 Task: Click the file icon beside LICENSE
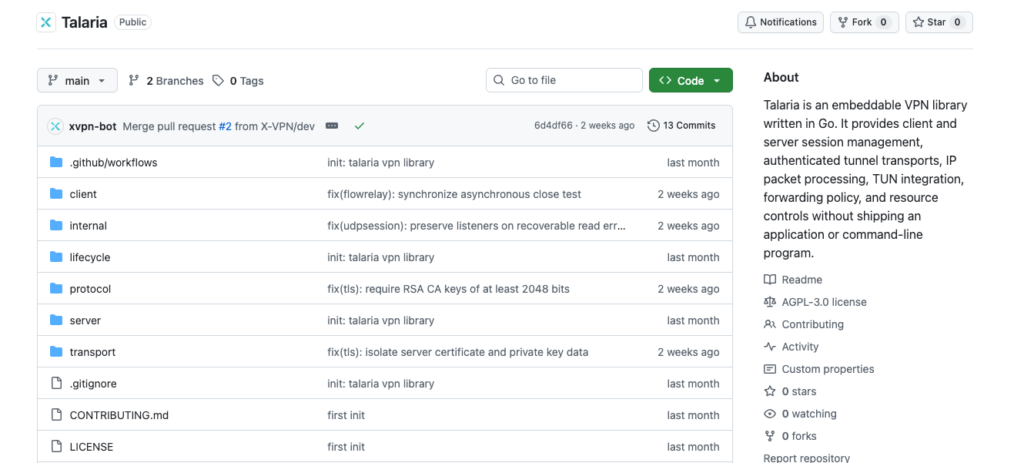point(56,447)
